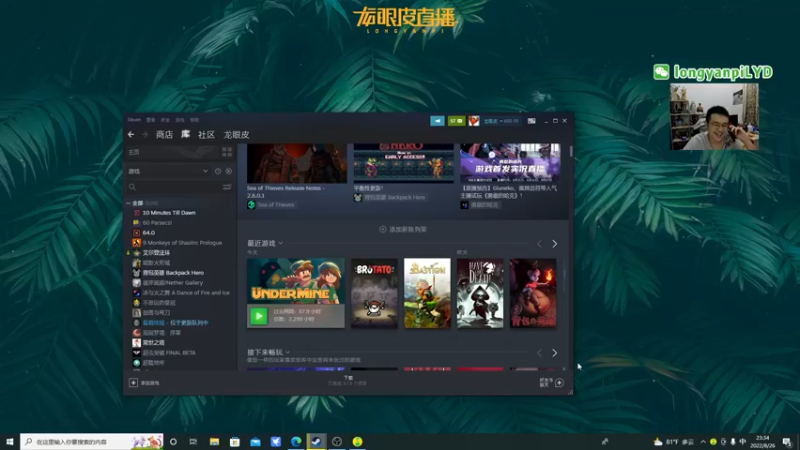The image size is (800, 450).
Task: Open the 查看 menu in title bar
Action: point(151,120)
